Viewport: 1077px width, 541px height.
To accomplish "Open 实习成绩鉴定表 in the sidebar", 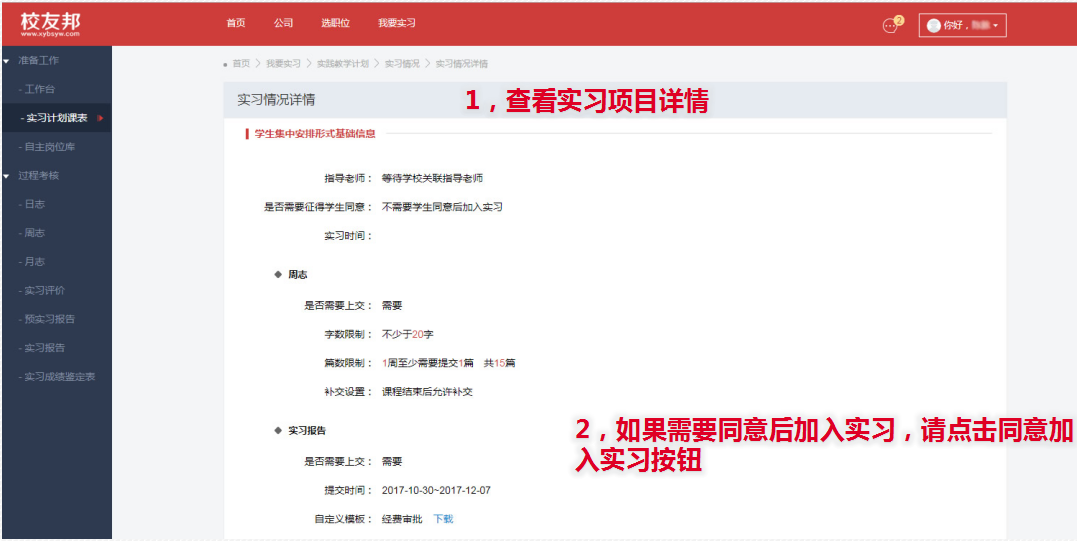I will coord(60,377).
